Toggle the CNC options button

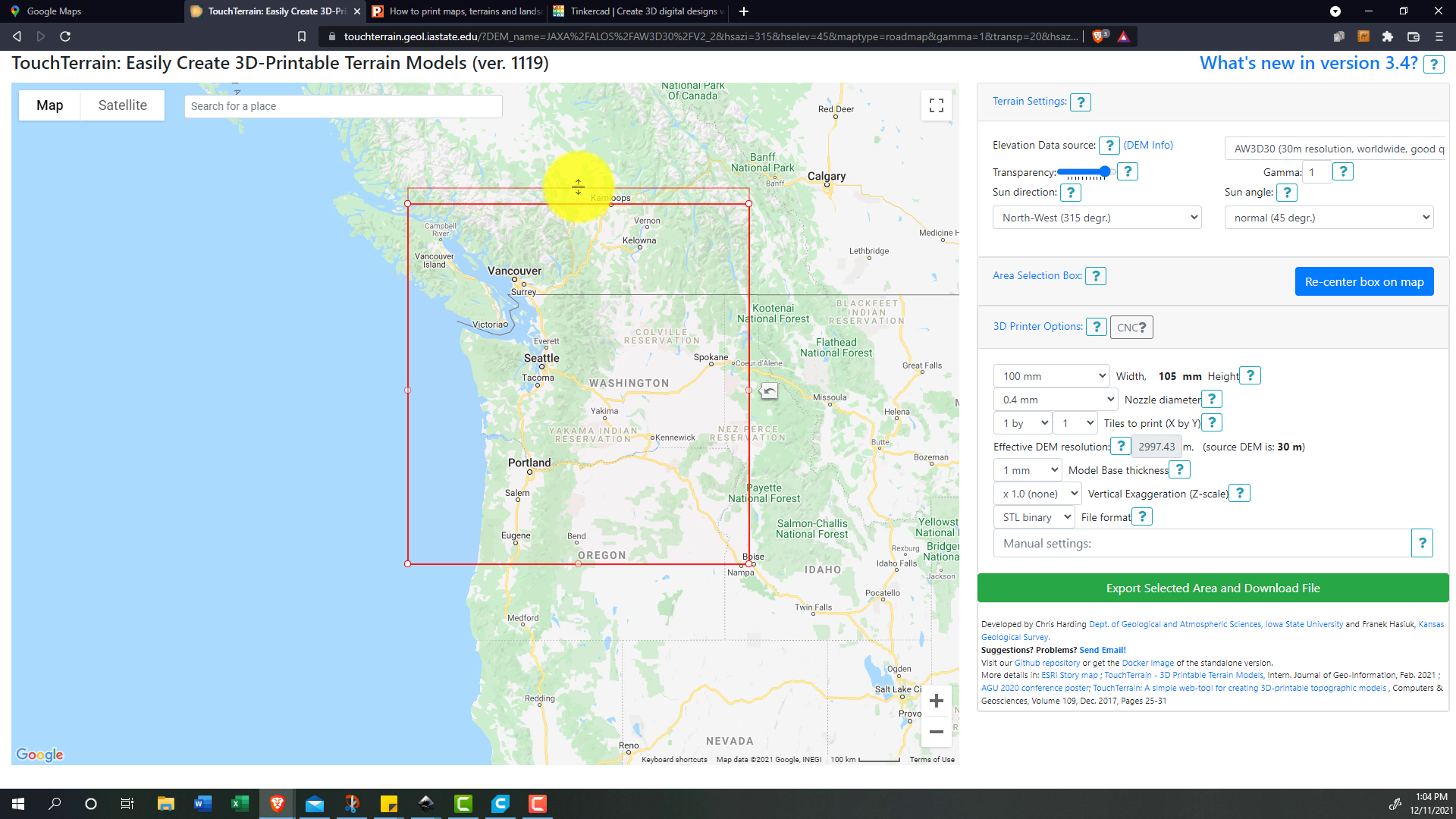click(x=1131, y=328)
